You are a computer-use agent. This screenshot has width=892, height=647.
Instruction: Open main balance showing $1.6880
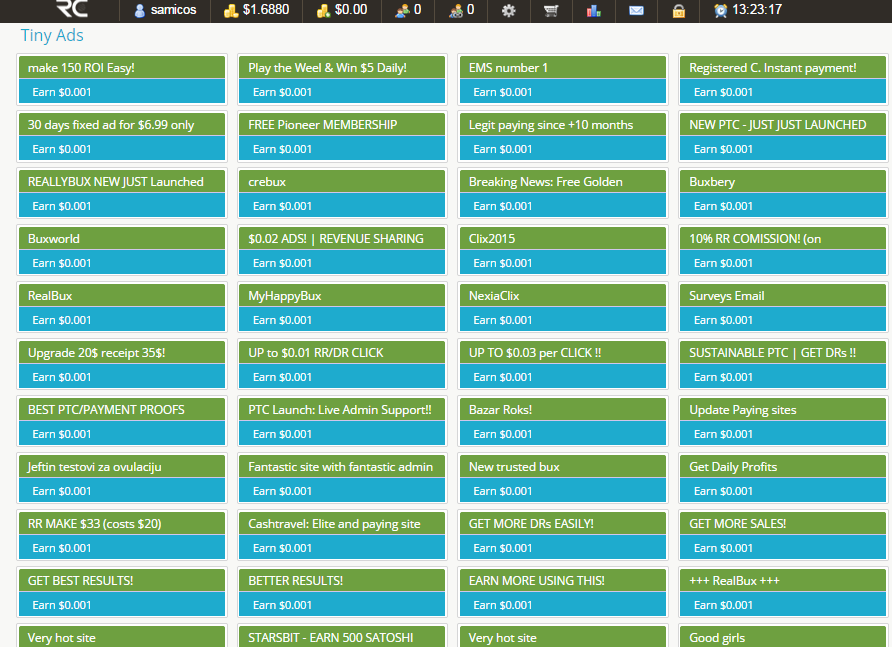257,10
